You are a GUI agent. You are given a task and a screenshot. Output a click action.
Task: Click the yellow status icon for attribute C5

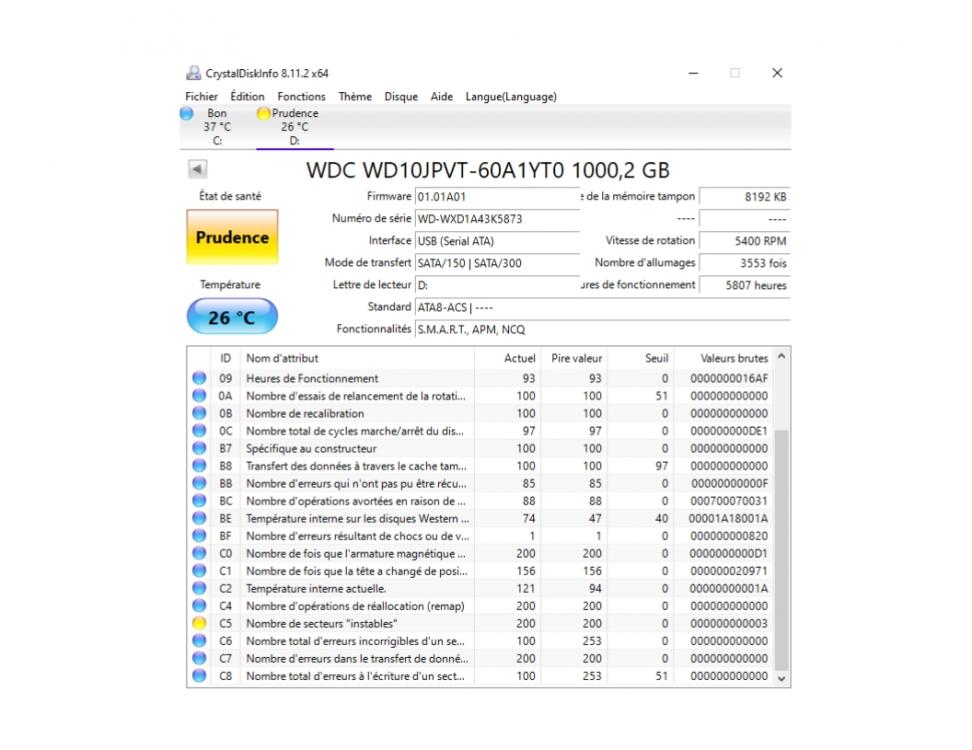[199, 623]
